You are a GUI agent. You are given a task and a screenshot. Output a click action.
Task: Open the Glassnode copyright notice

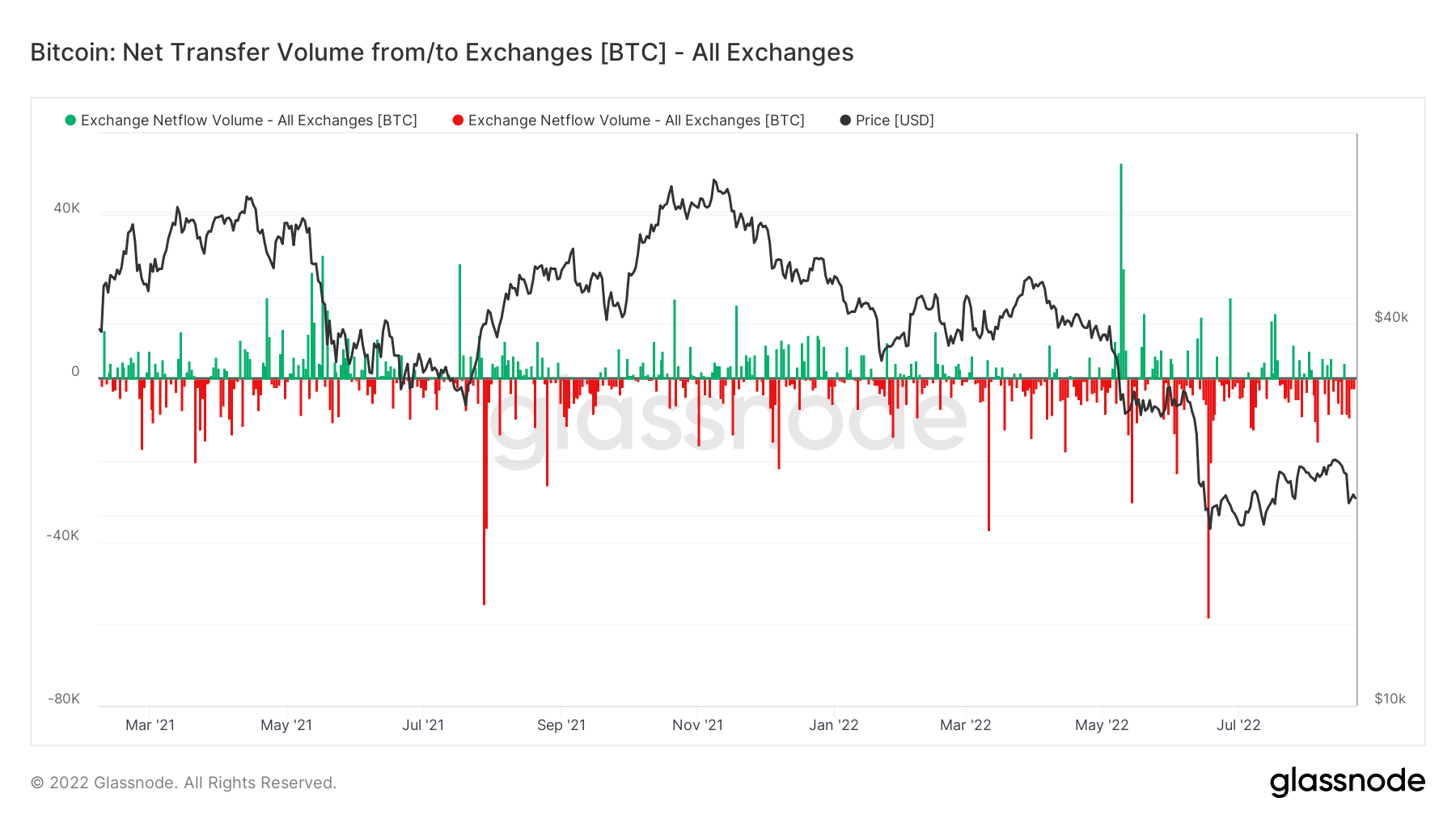pos(184,783)
